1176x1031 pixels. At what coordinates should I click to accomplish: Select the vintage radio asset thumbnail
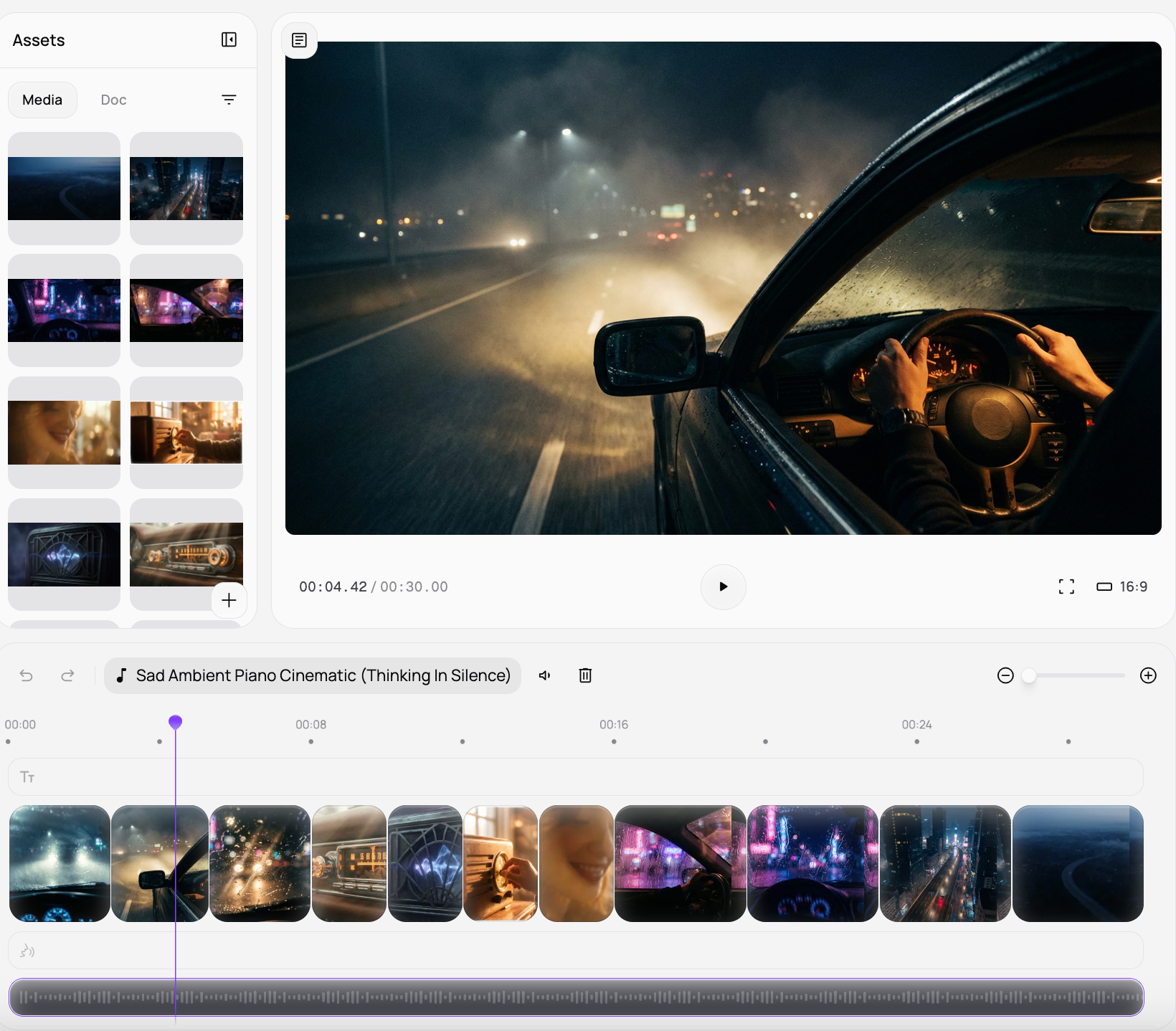[186, 432]
